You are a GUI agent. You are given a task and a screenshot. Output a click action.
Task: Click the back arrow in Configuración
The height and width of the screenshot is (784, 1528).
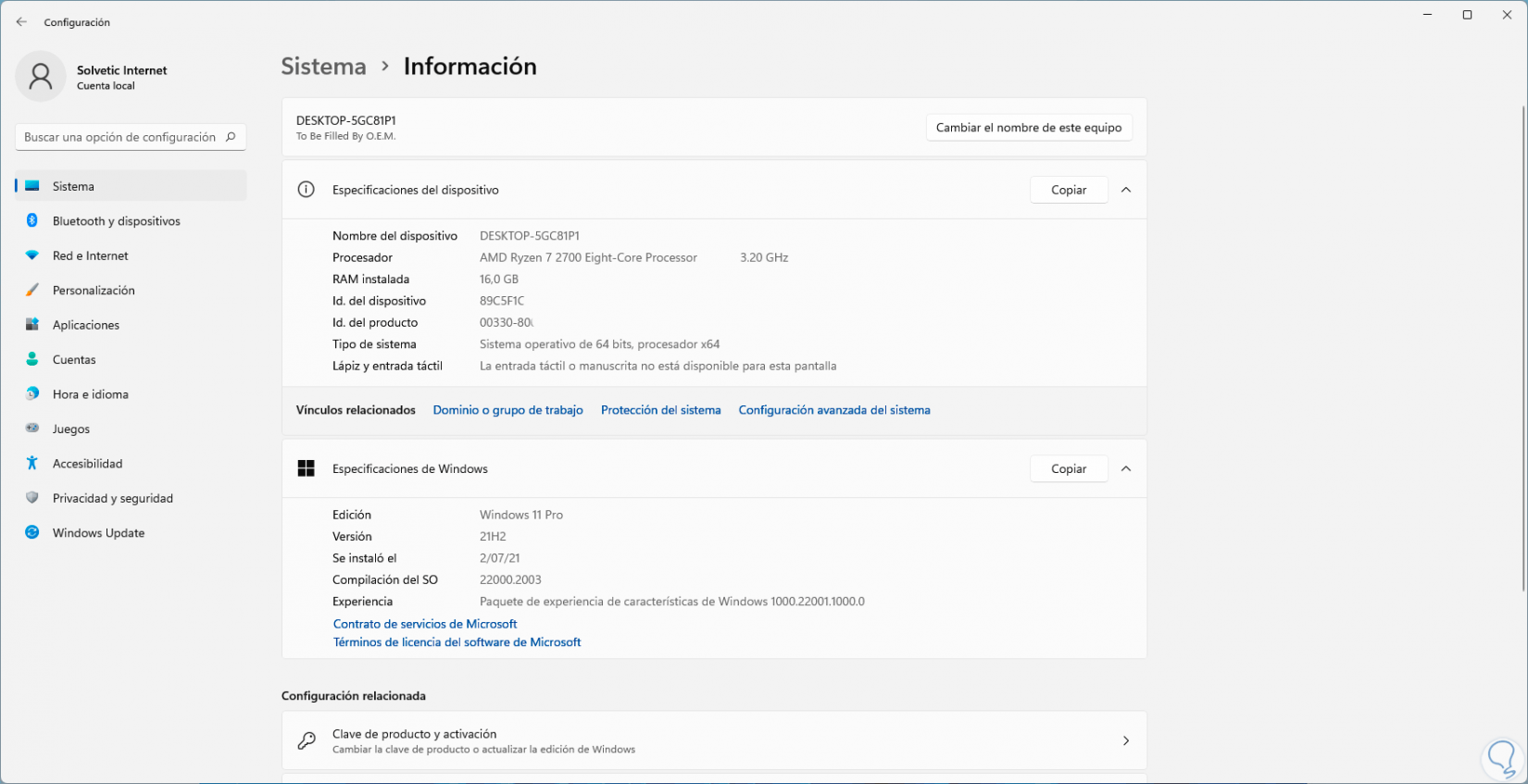pyautogui.click(x=21, y=22)
